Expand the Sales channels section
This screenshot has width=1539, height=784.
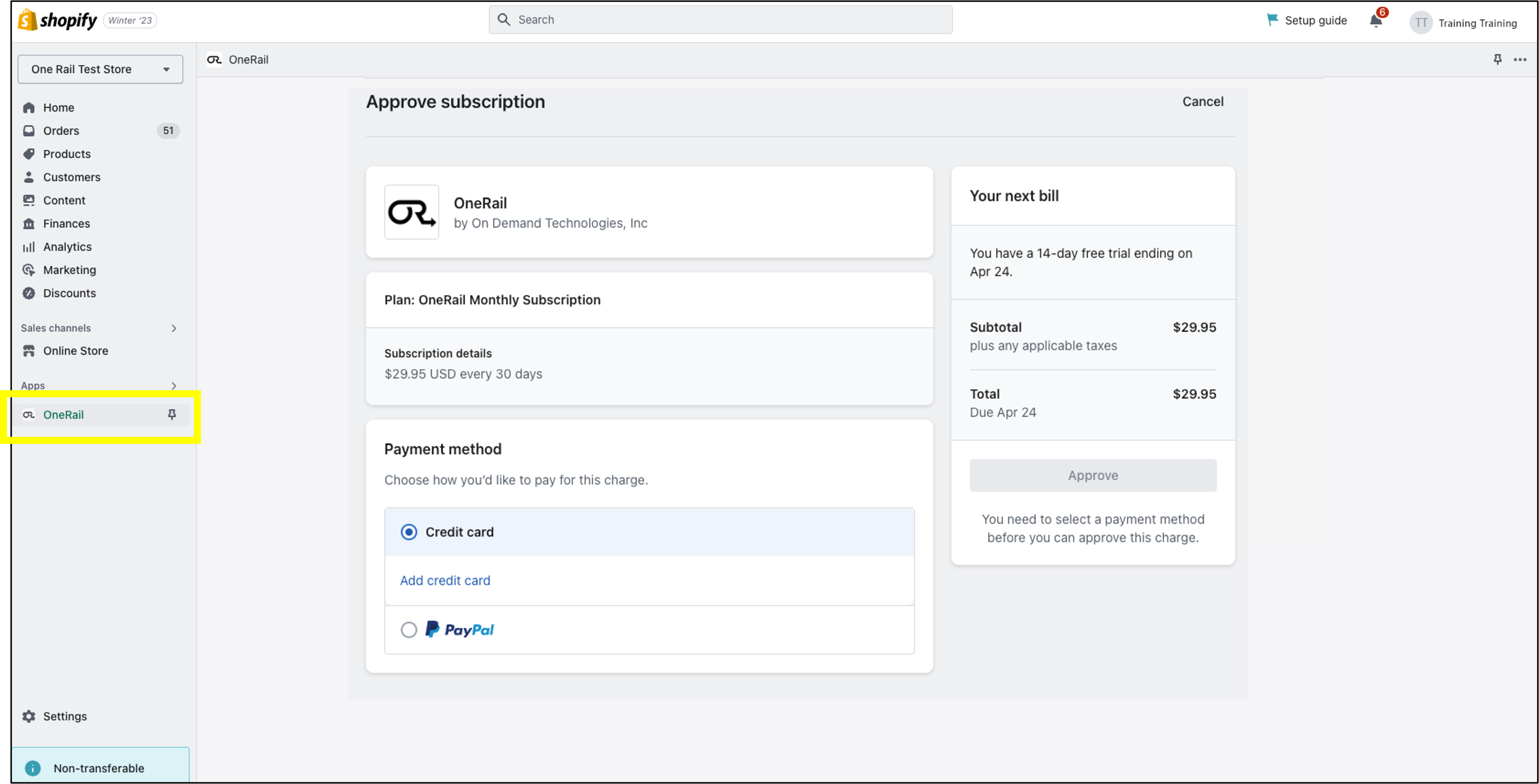[174, 328]
